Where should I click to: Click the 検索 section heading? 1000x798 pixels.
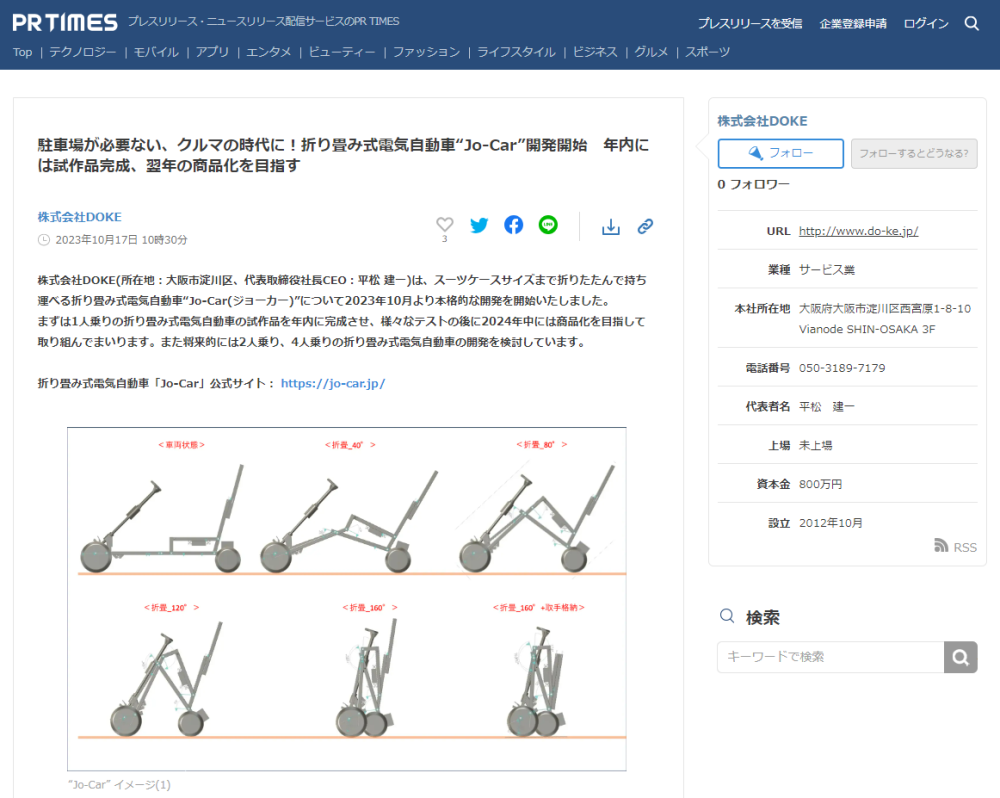pyautogui.click(x=763, y=617)
